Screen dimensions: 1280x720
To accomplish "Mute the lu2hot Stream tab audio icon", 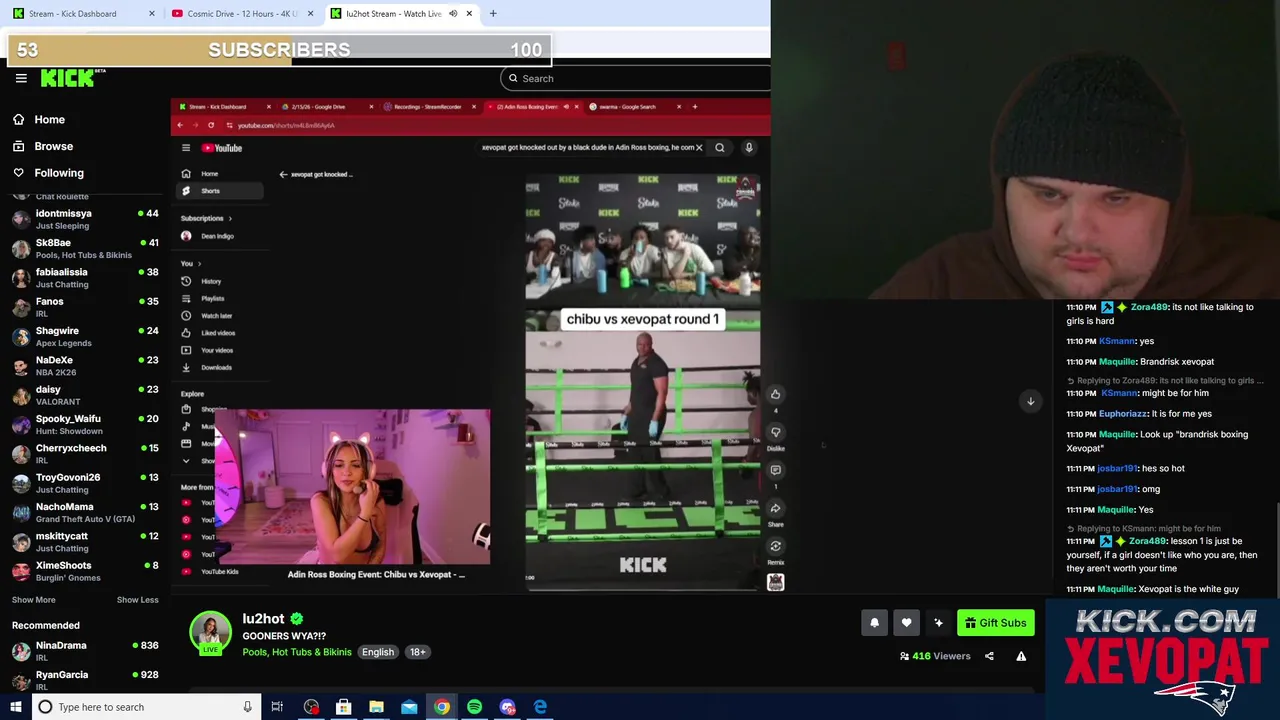I will [x=453, y=13].
